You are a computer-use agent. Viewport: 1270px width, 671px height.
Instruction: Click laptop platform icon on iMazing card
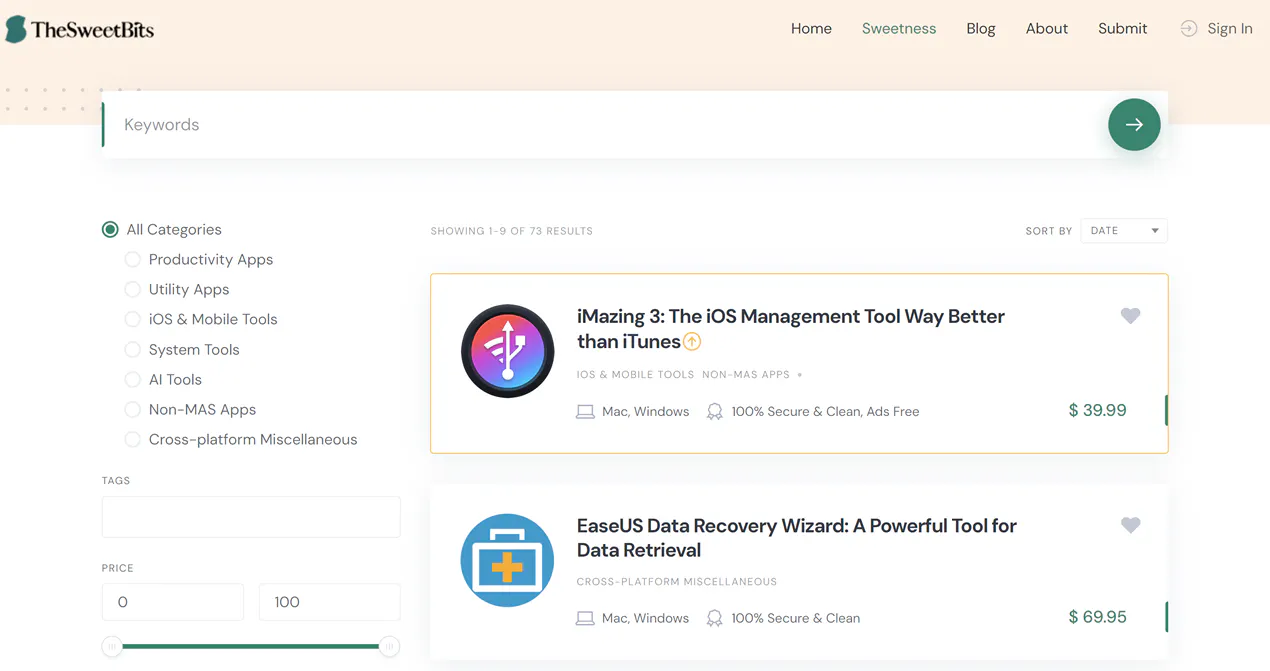point(585,412)
